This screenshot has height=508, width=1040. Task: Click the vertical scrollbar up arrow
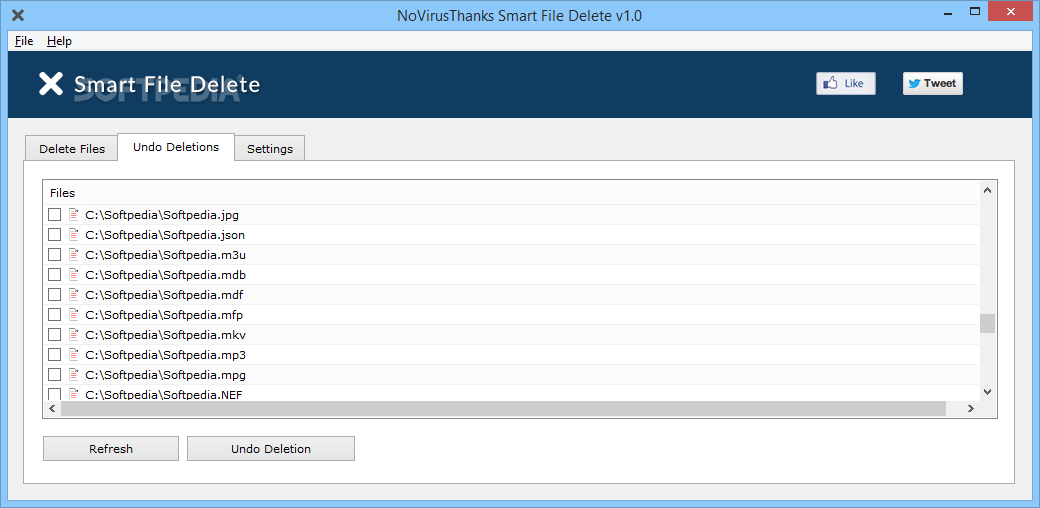point(987,191)
